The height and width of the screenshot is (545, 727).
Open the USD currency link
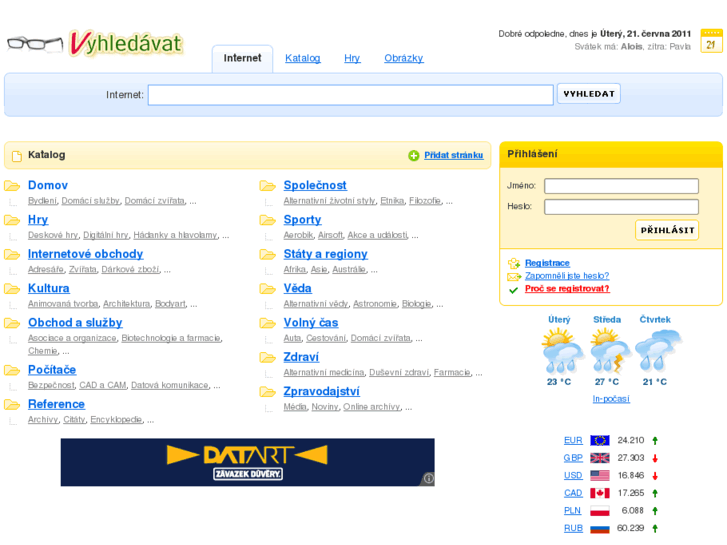pos(573,476)
